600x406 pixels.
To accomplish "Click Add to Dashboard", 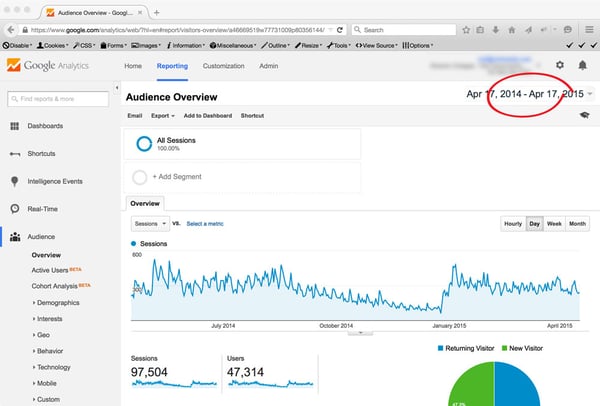I will click(208, 116).
